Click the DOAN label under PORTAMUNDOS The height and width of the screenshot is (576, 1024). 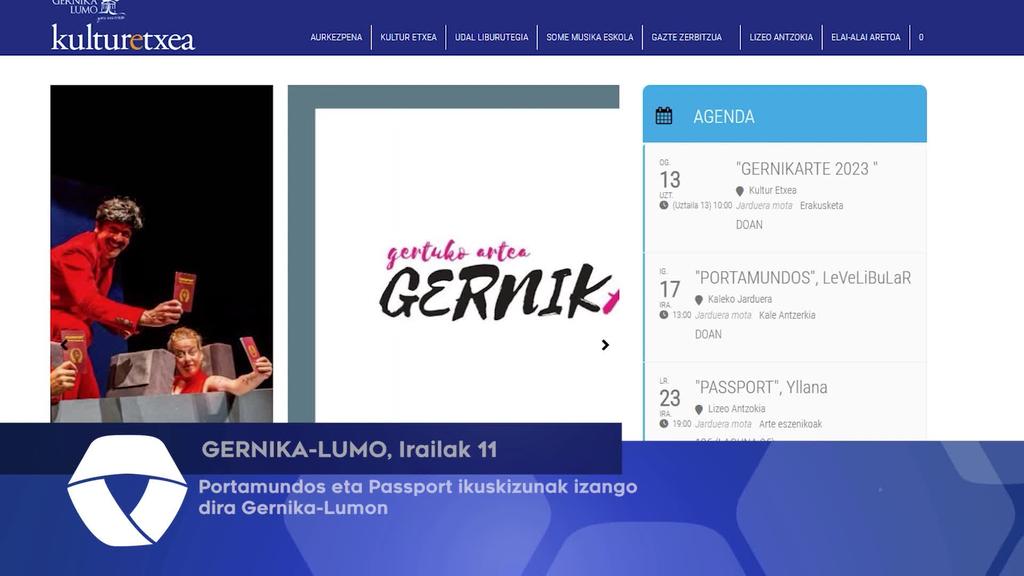708,334
